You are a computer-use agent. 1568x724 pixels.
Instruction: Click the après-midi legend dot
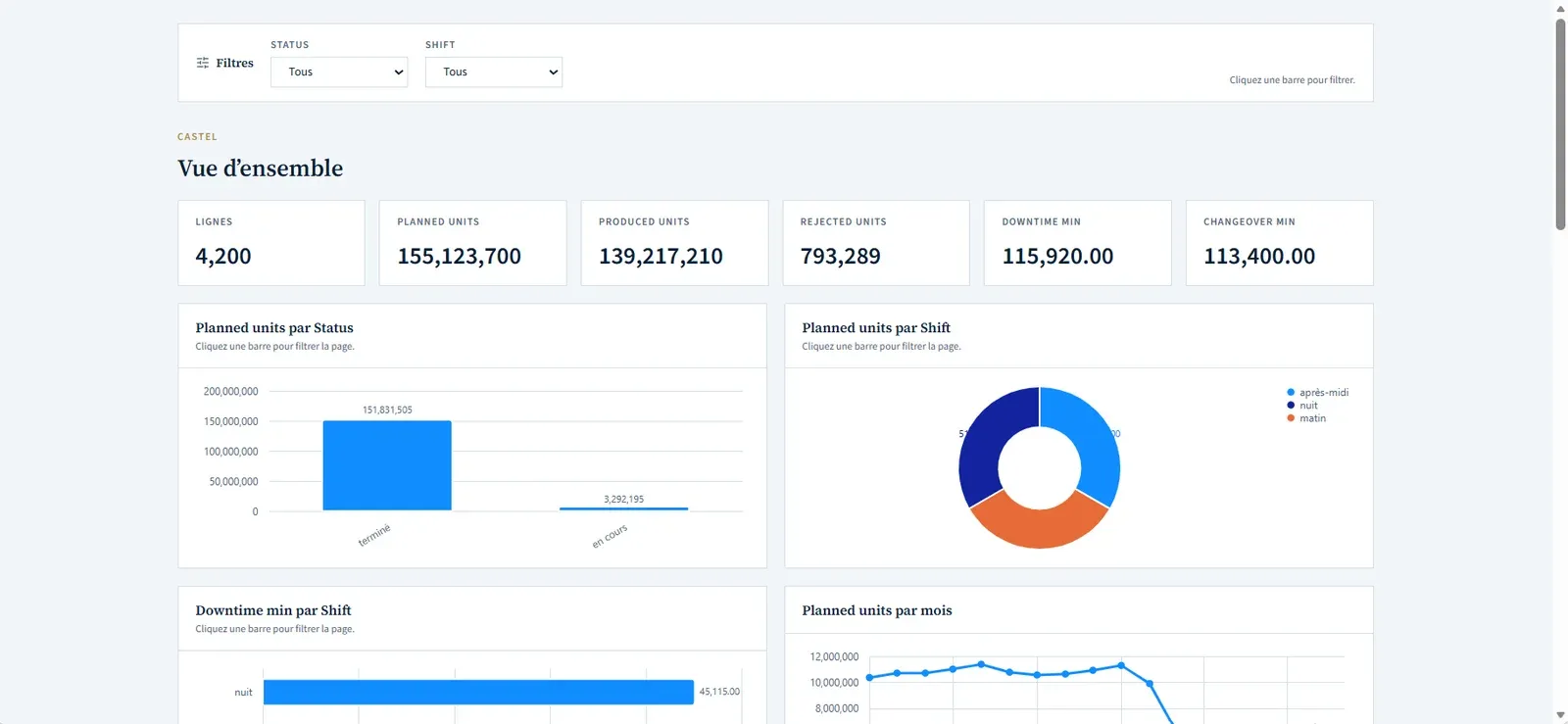click(1291, 392)
